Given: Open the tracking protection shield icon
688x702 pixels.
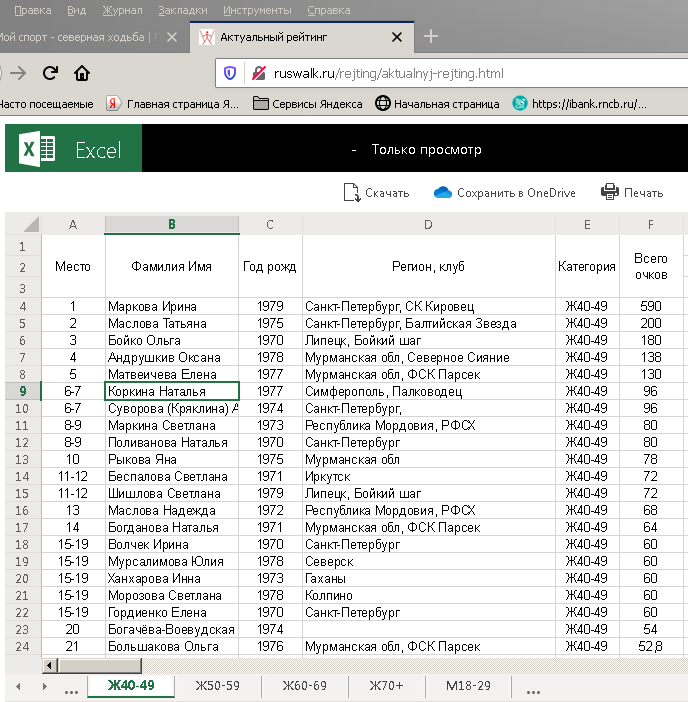Looking at the screenshot, I should [x=230, y=73].
